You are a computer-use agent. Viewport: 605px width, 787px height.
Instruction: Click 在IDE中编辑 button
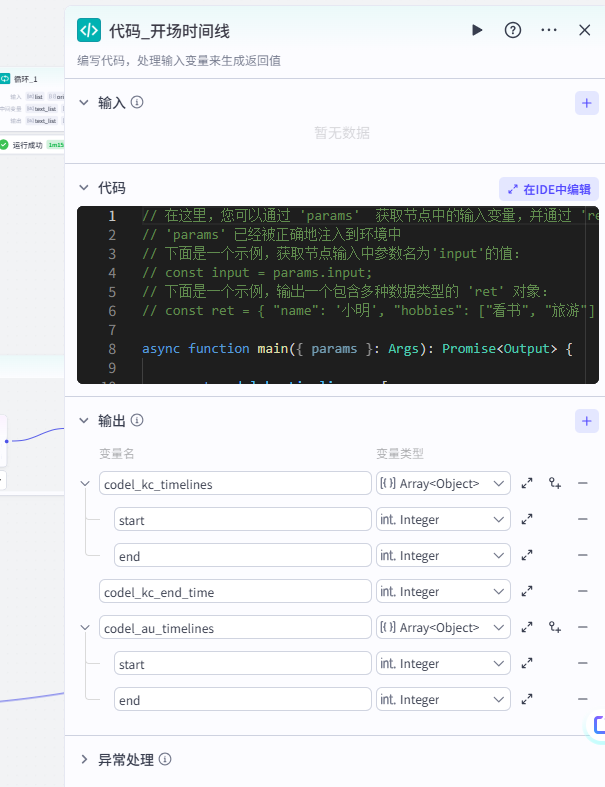[x=549, y=189]
